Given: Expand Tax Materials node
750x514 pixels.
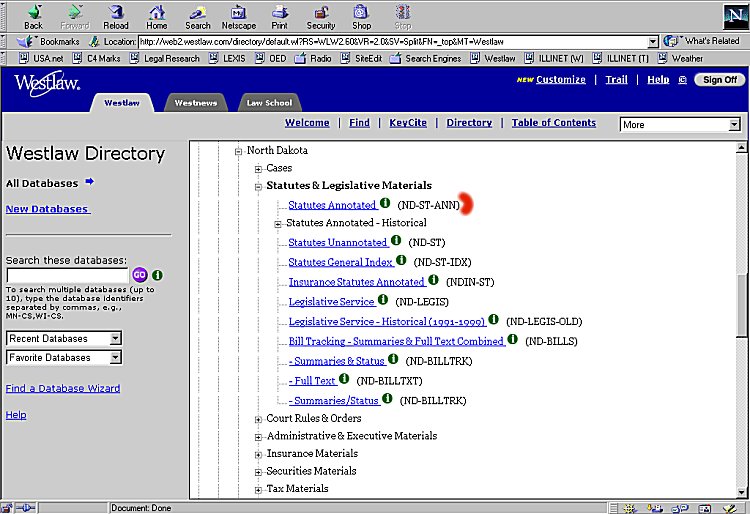Looking at the screenshot, I should pos(258,490).
